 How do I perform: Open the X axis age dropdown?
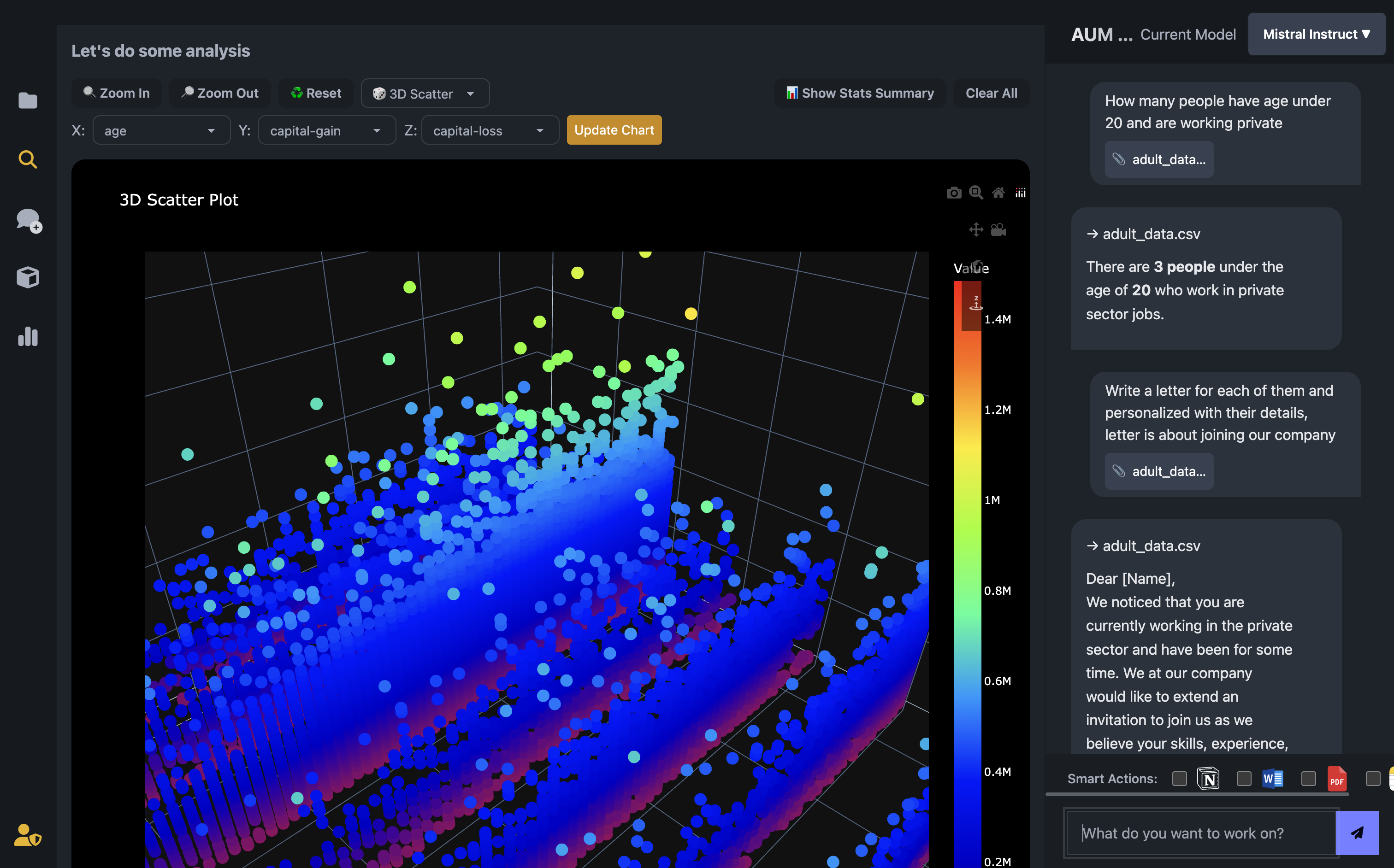pyautogui.click(x=161, y=130)
